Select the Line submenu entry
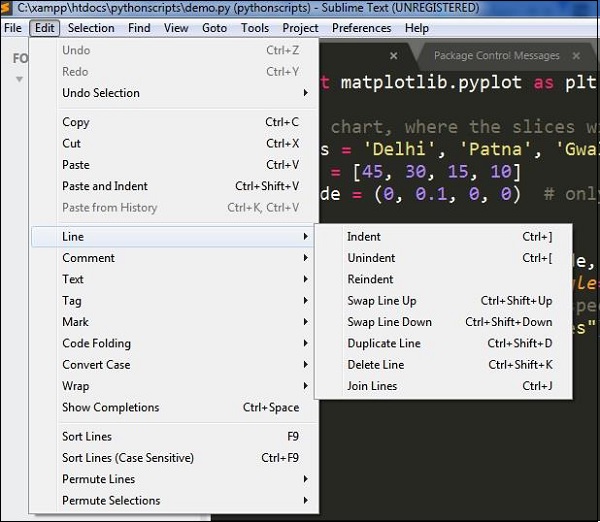This screenshot has height=522, width=600. pos(174,237)
